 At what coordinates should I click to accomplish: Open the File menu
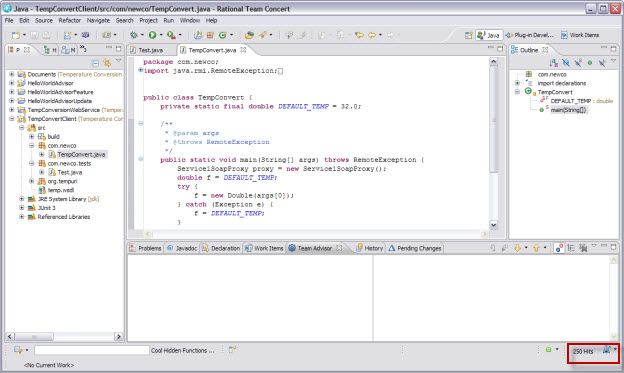coord(9,20)
